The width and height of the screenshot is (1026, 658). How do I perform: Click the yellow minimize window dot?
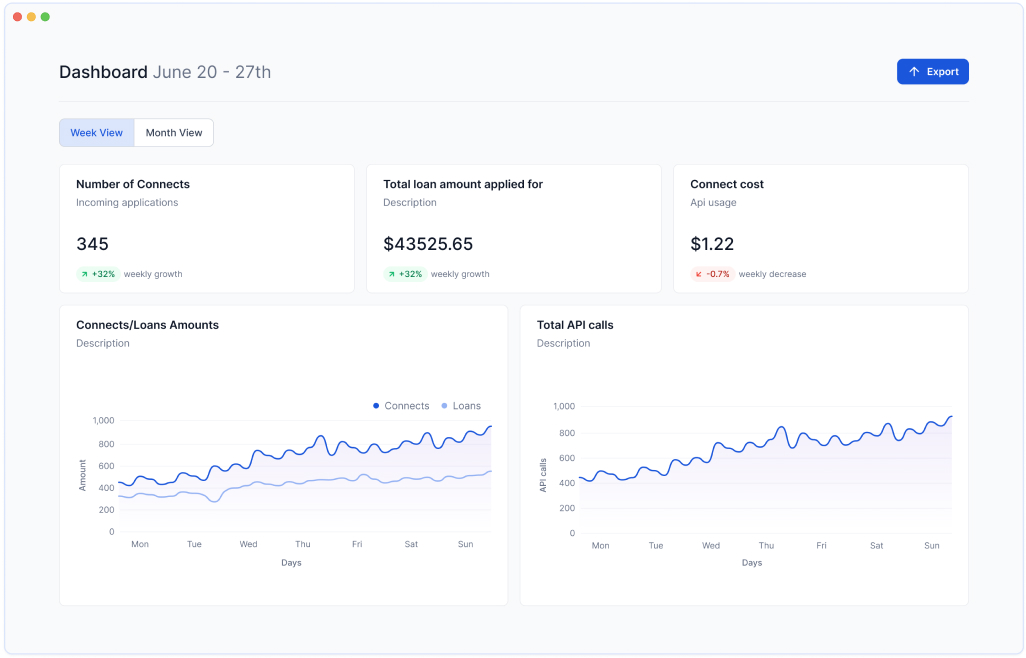tap(31, 17)
